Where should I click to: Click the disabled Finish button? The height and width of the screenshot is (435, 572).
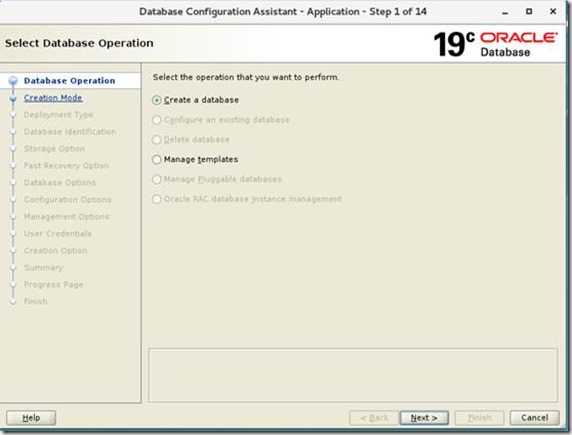coord(480,418)
